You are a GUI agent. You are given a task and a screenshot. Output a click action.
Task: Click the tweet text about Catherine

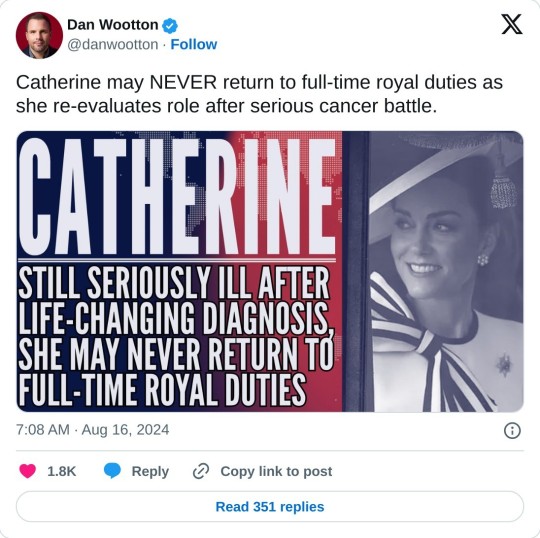259,94
